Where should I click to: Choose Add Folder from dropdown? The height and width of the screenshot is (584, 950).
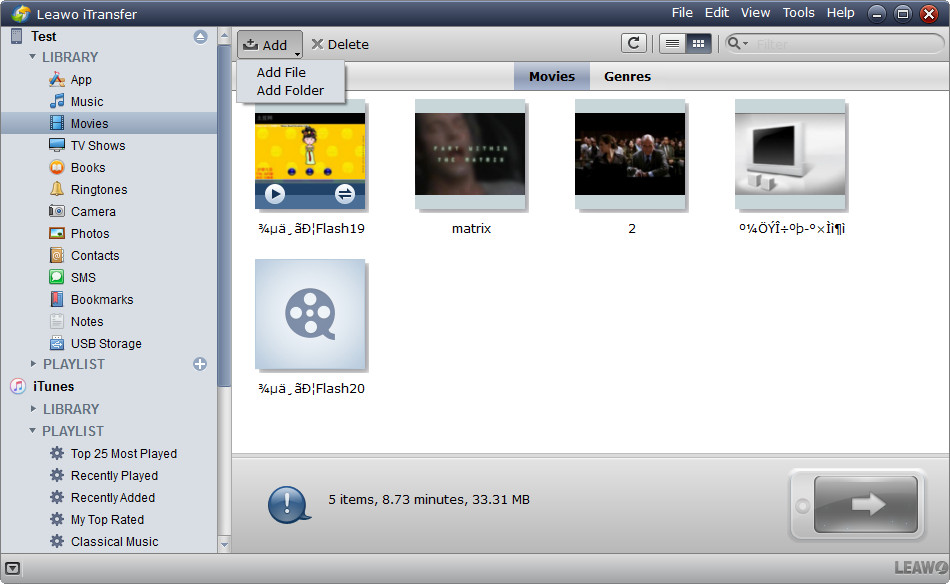[290, 90]
